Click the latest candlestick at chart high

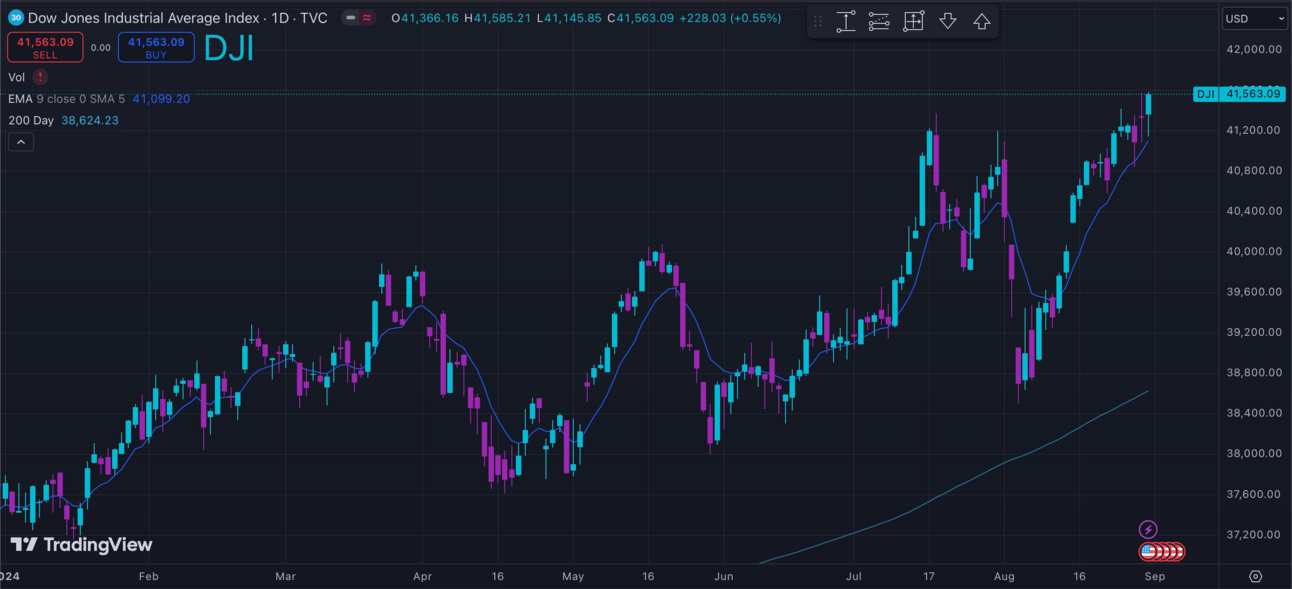(x=1149, y=104)
